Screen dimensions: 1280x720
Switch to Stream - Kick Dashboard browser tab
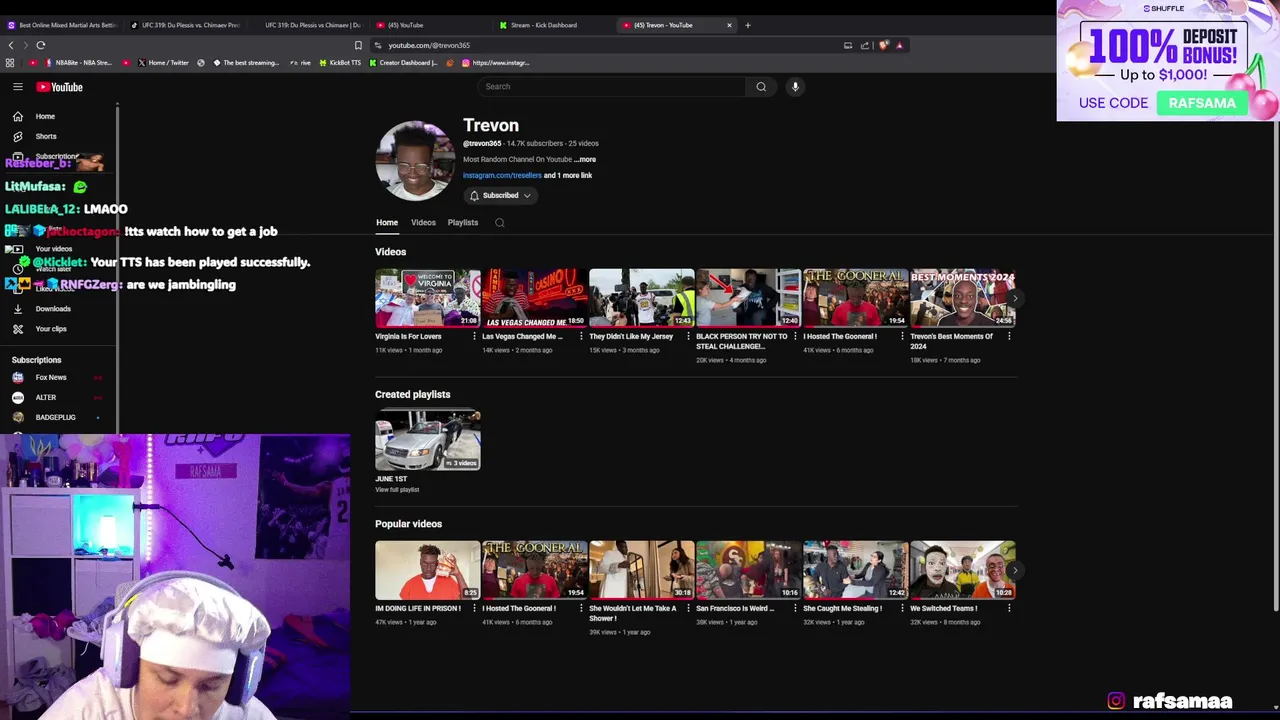[543, 25]
